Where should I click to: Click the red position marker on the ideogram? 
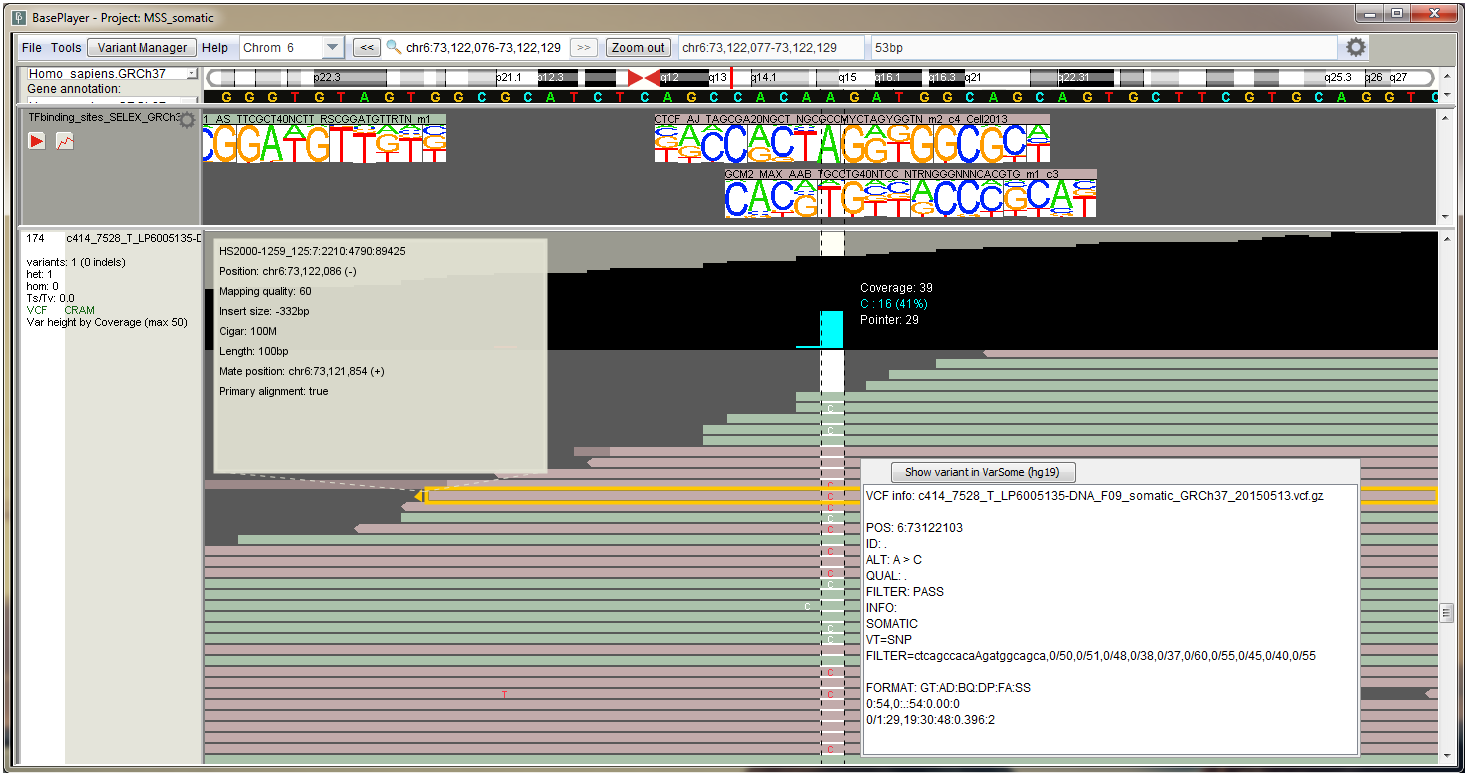pyautogui.click(x=731, y=77)
